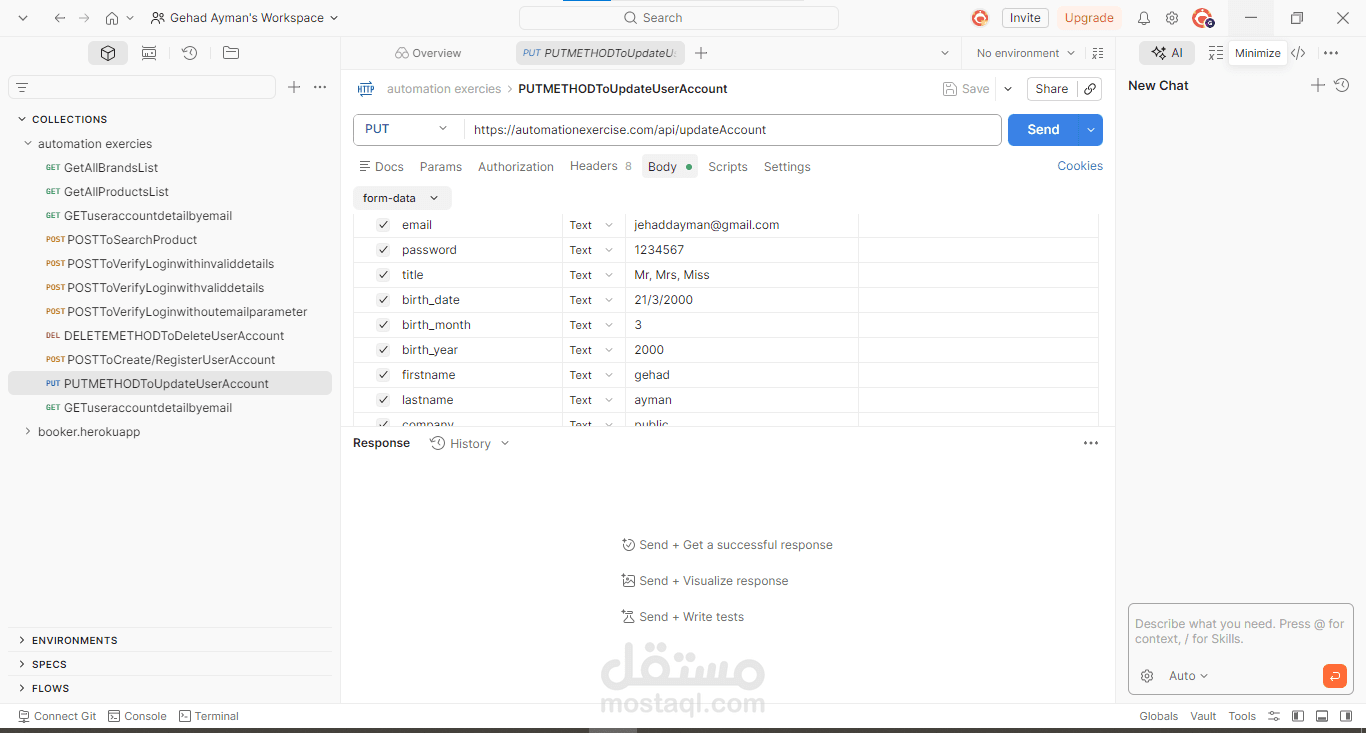Toggle the bottom pane layout icon in status bar
1366x733 pixels.
[x=1321, y=716]
